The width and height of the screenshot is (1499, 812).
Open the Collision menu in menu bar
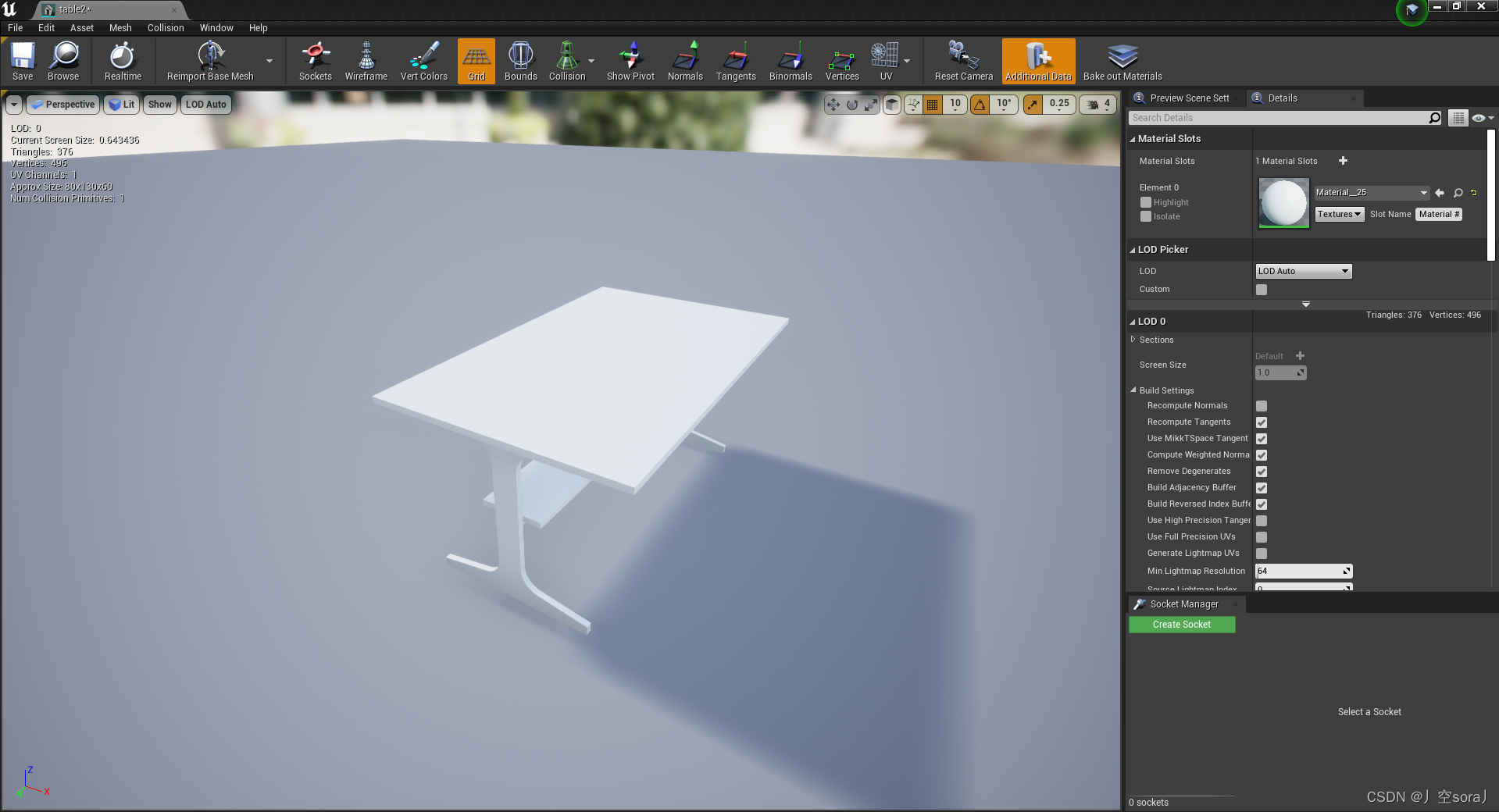click(165, 27)
